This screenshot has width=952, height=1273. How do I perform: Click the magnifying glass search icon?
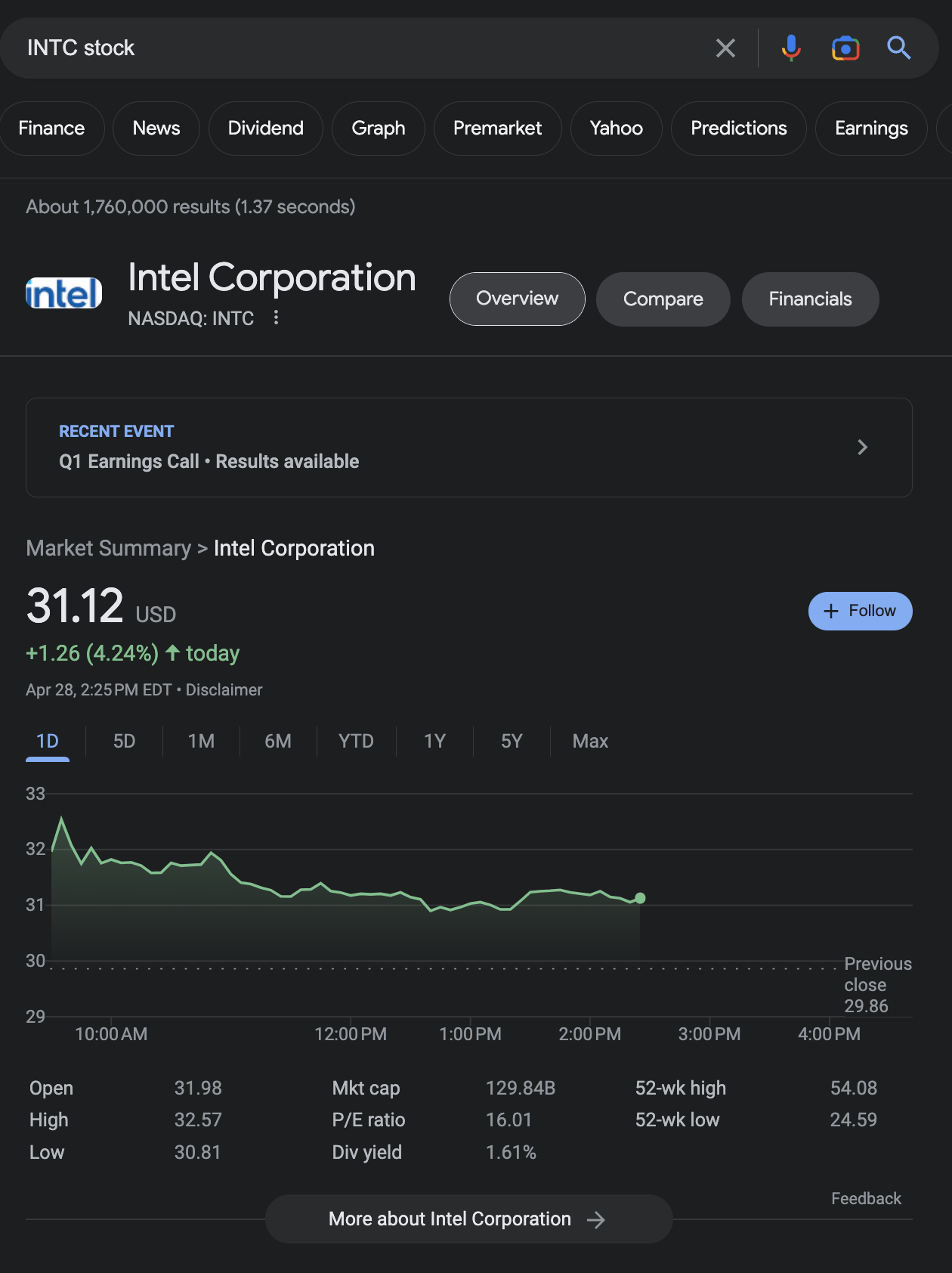[x=898, y=48]
